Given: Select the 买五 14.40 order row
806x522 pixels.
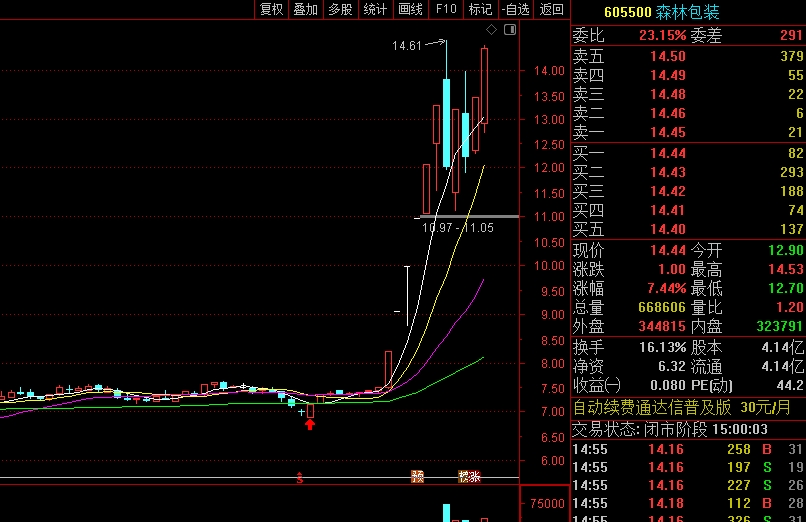Looking at the screenshot, I should pos(688,229).
